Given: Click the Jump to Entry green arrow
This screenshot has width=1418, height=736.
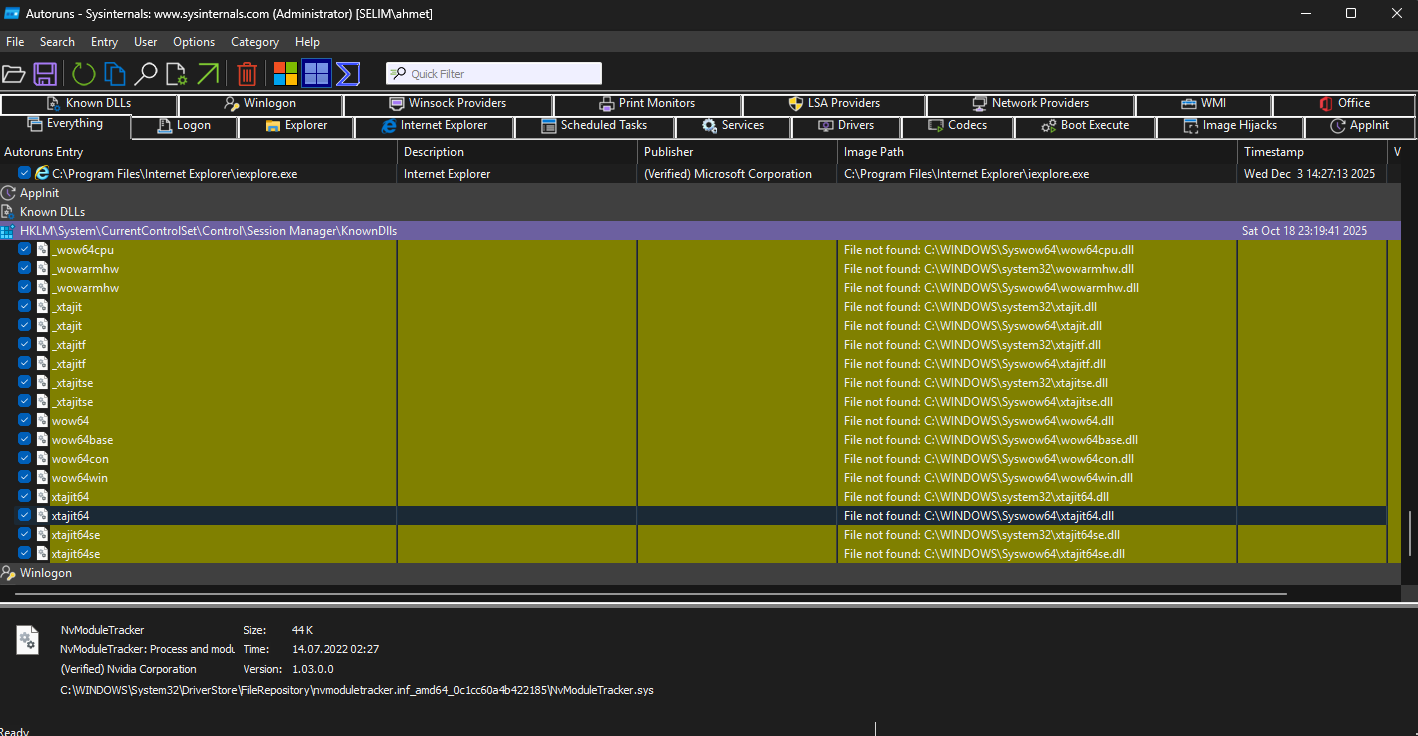Looking at the screenshot, I should (208, 74).
